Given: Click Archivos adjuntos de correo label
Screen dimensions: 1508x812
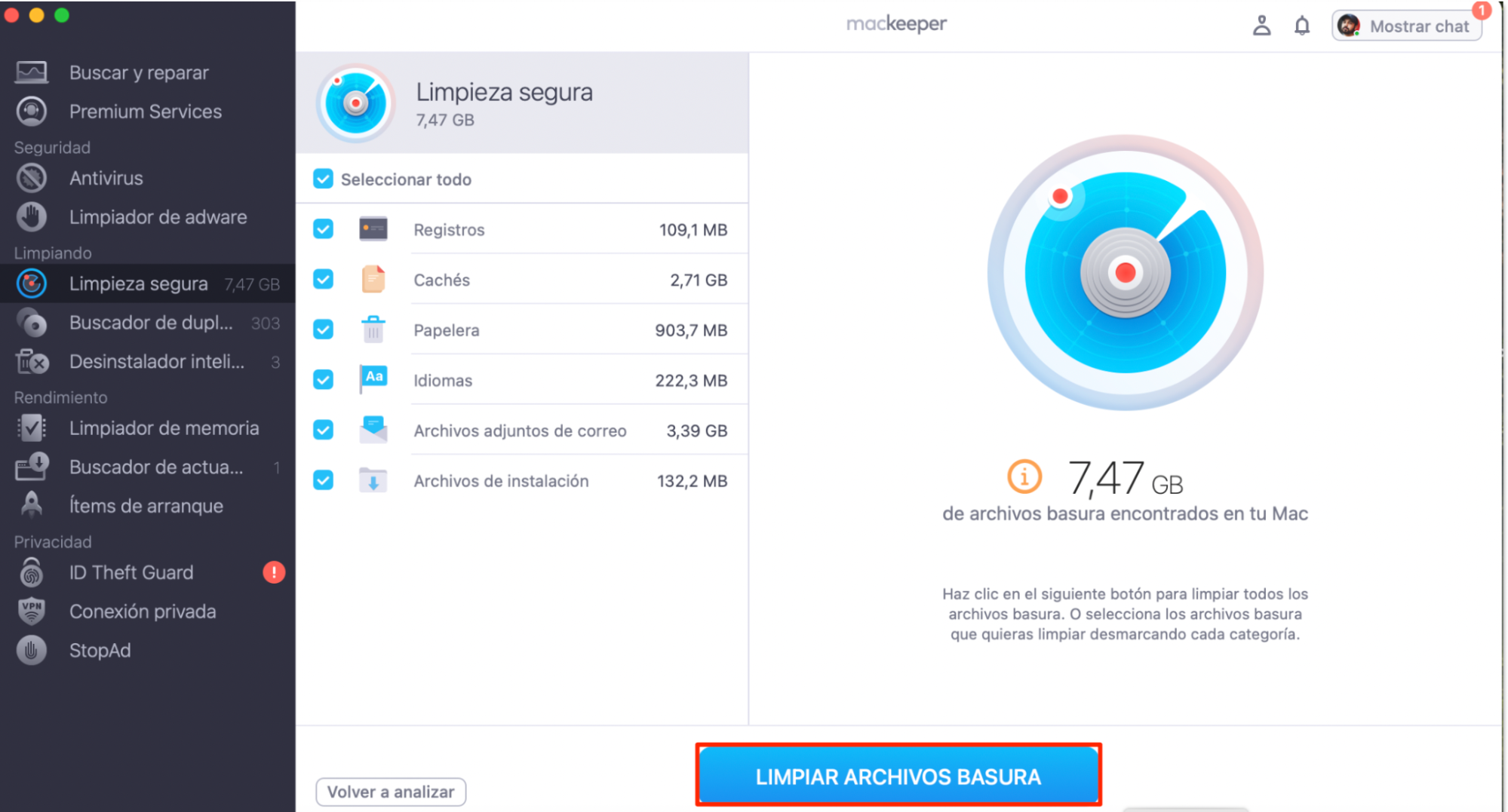Looking at the screenshot, I should pos(520,431).
